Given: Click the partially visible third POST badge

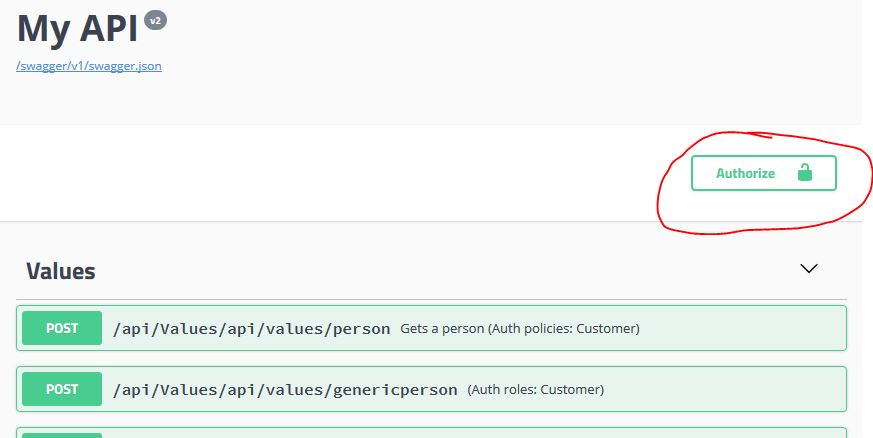Looking at the screenshot, I should (62, 434).
